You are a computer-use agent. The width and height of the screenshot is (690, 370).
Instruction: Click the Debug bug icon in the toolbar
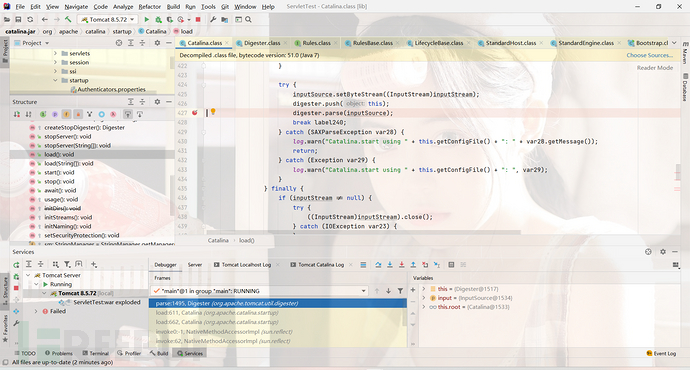158,19
